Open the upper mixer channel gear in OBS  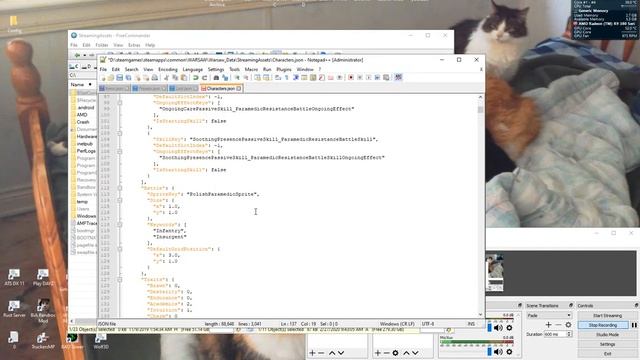click(x=509, y=328)
